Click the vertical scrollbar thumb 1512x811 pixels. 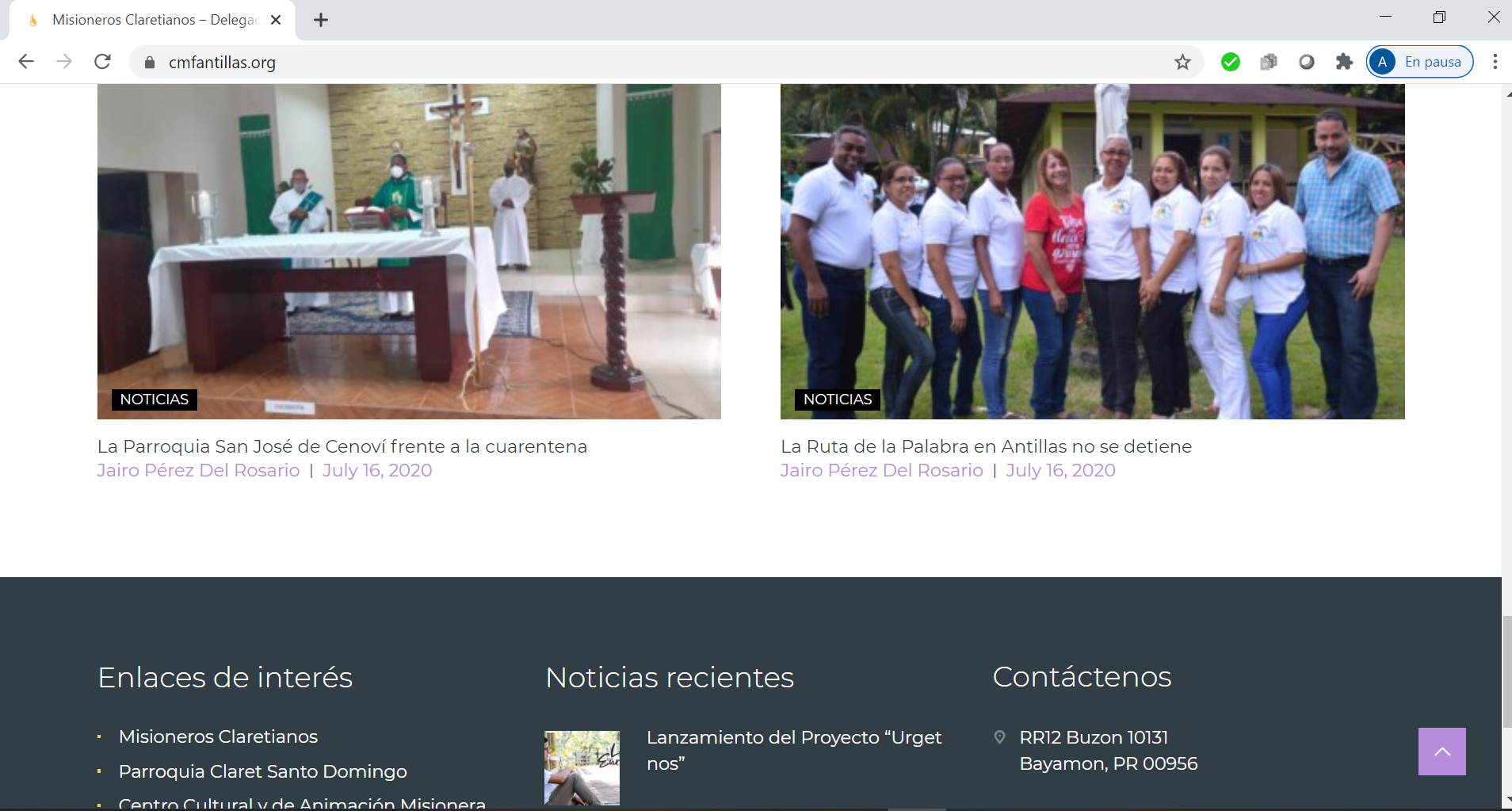tap(1506, 672)
